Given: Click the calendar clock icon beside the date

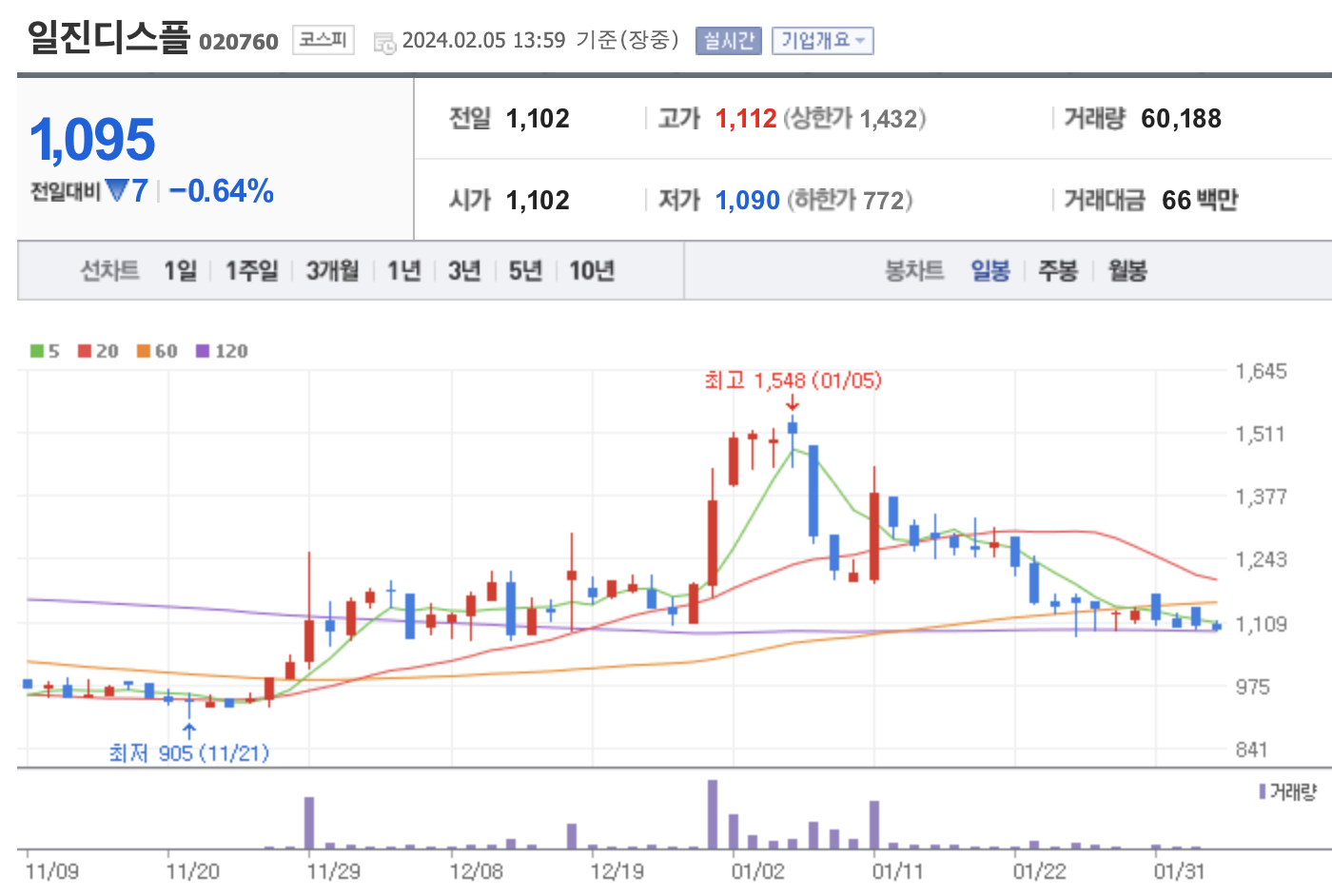Looking at the screenshot, I should point(384,42).
